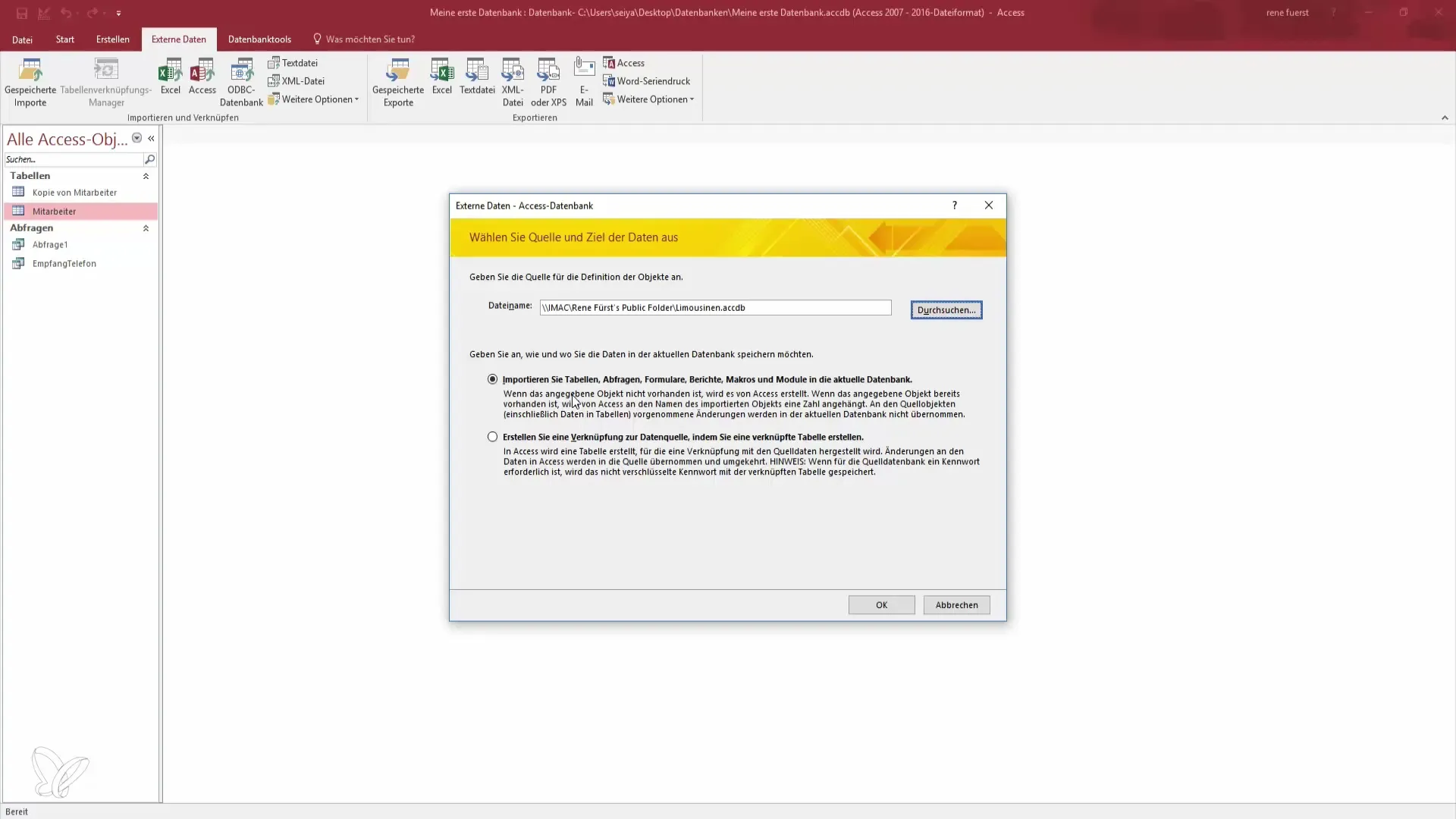Import a Textdatei

293,63
